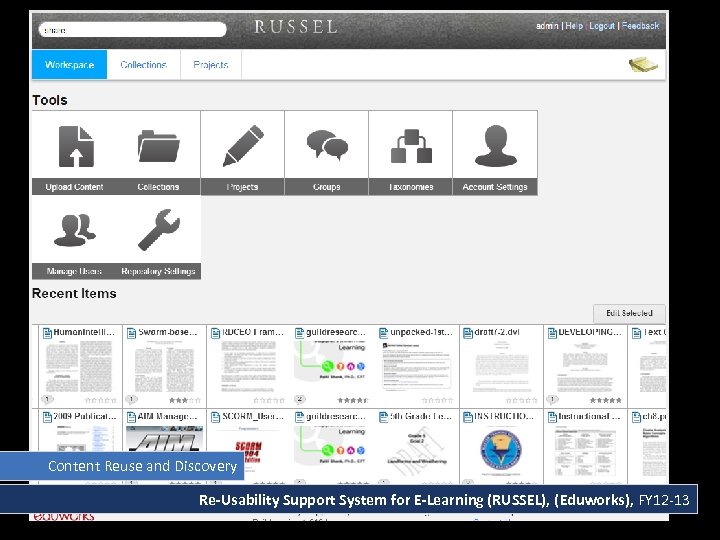
Task: Click the document icon beside ch8.p…
Action: click(636, 417)
